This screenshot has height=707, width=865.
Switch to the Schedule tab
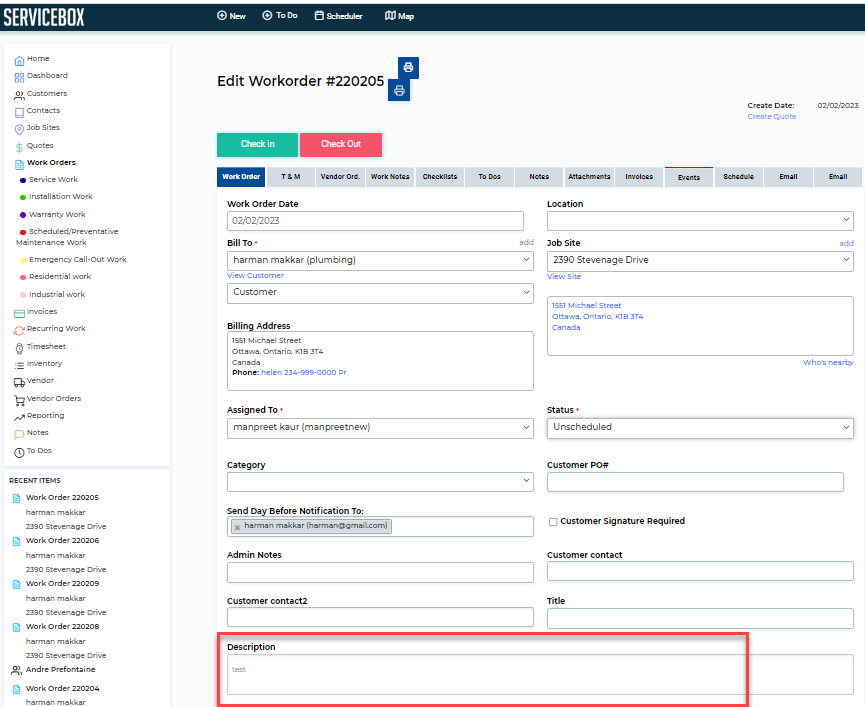738,177
